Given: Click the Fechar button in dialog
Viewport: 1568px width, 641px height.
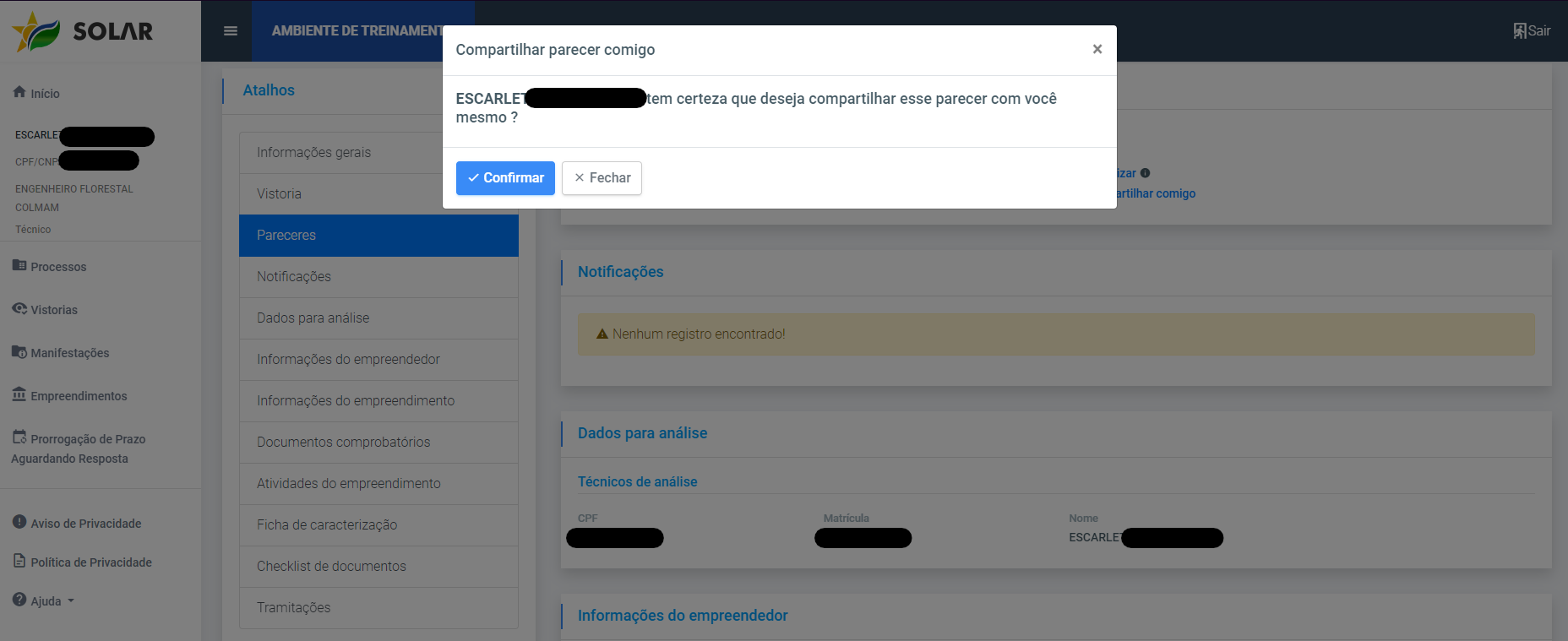Looking at the screenshot, I should [602, 178].
